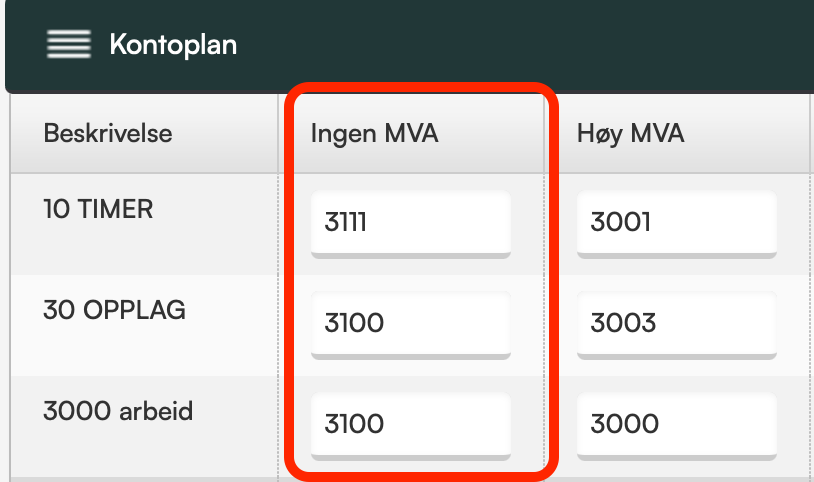Viewport: 814px width, 482px height.
Task: Click blank space below the 10 TIMER label
Action: click(x=144, y=249)
